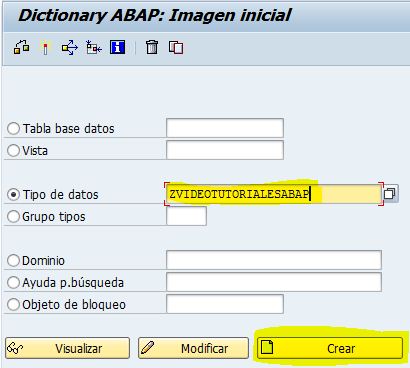Click the title text Dictionary ABAP: Imagen inicial

tap(155, 15)
